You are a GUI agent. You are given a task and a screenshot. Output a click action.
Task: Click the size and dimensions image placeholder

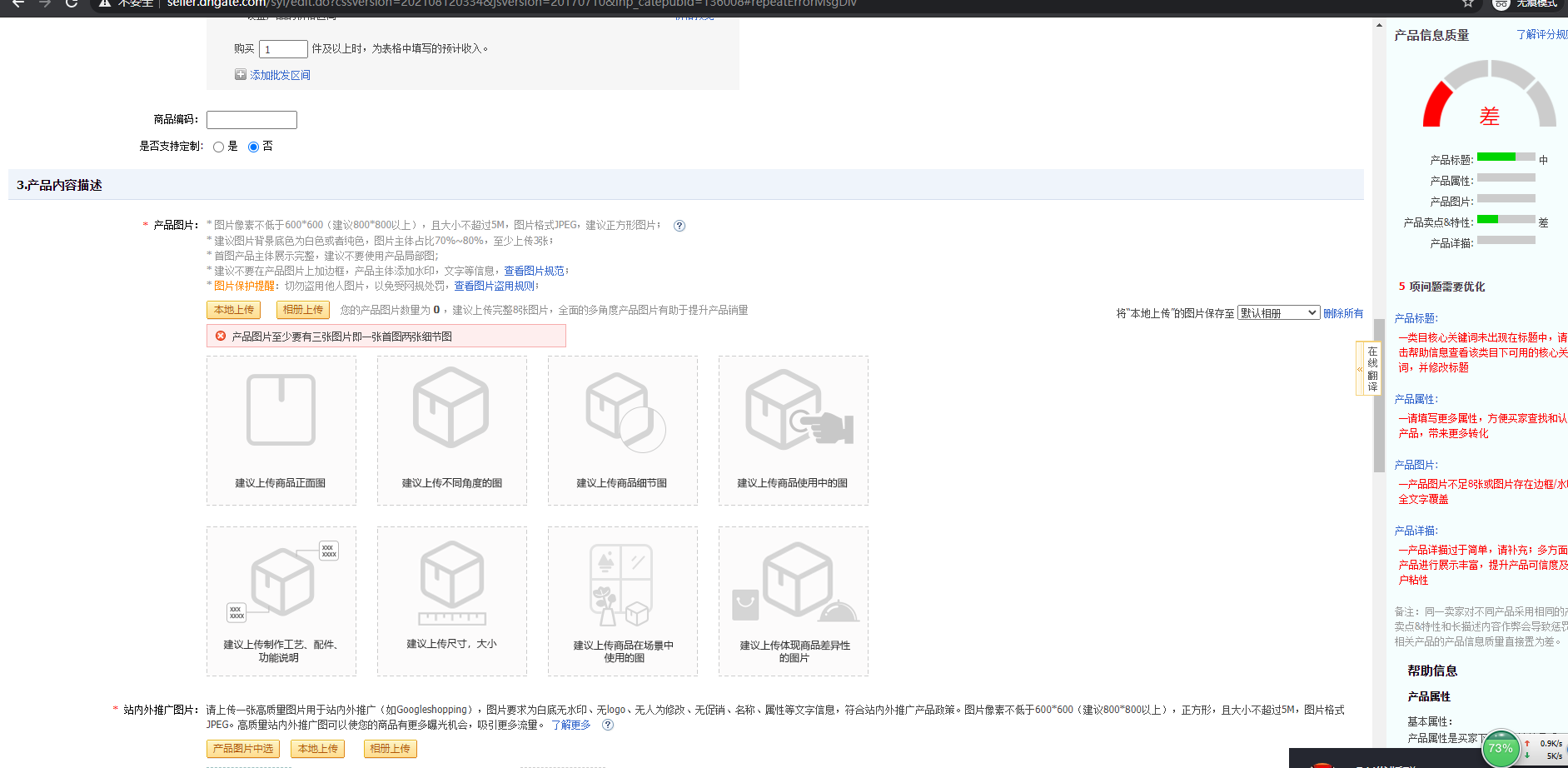[451, 601]
